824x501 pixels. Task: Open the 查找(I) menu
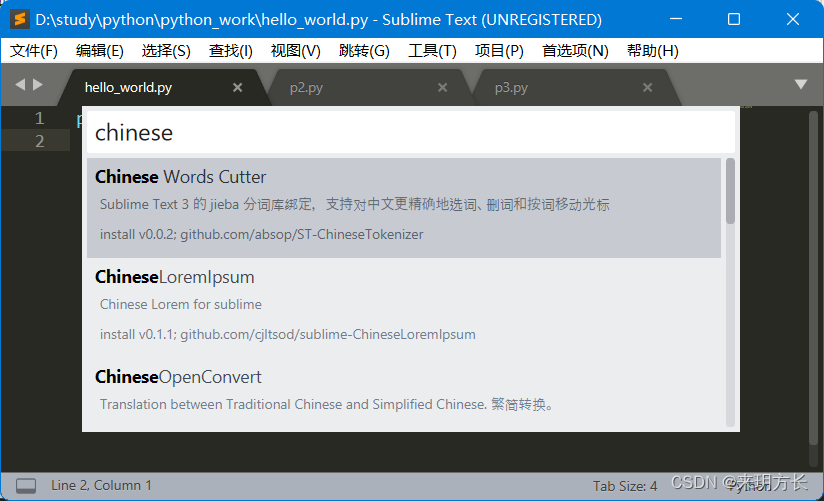230,51
